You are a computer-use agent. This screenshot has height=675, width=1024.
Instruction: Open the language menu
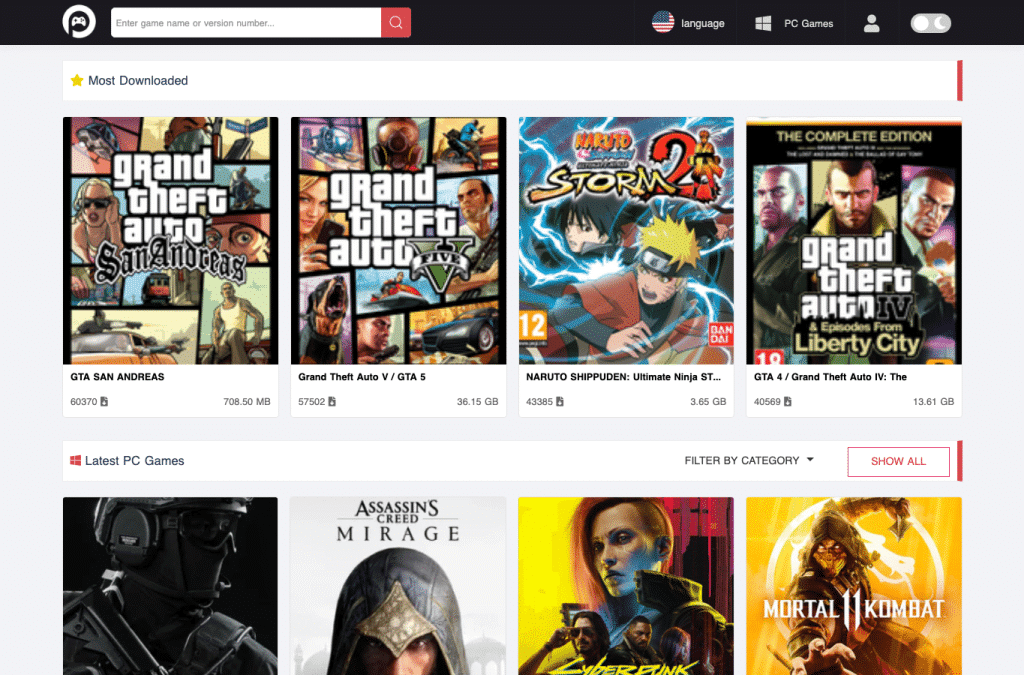688,23
